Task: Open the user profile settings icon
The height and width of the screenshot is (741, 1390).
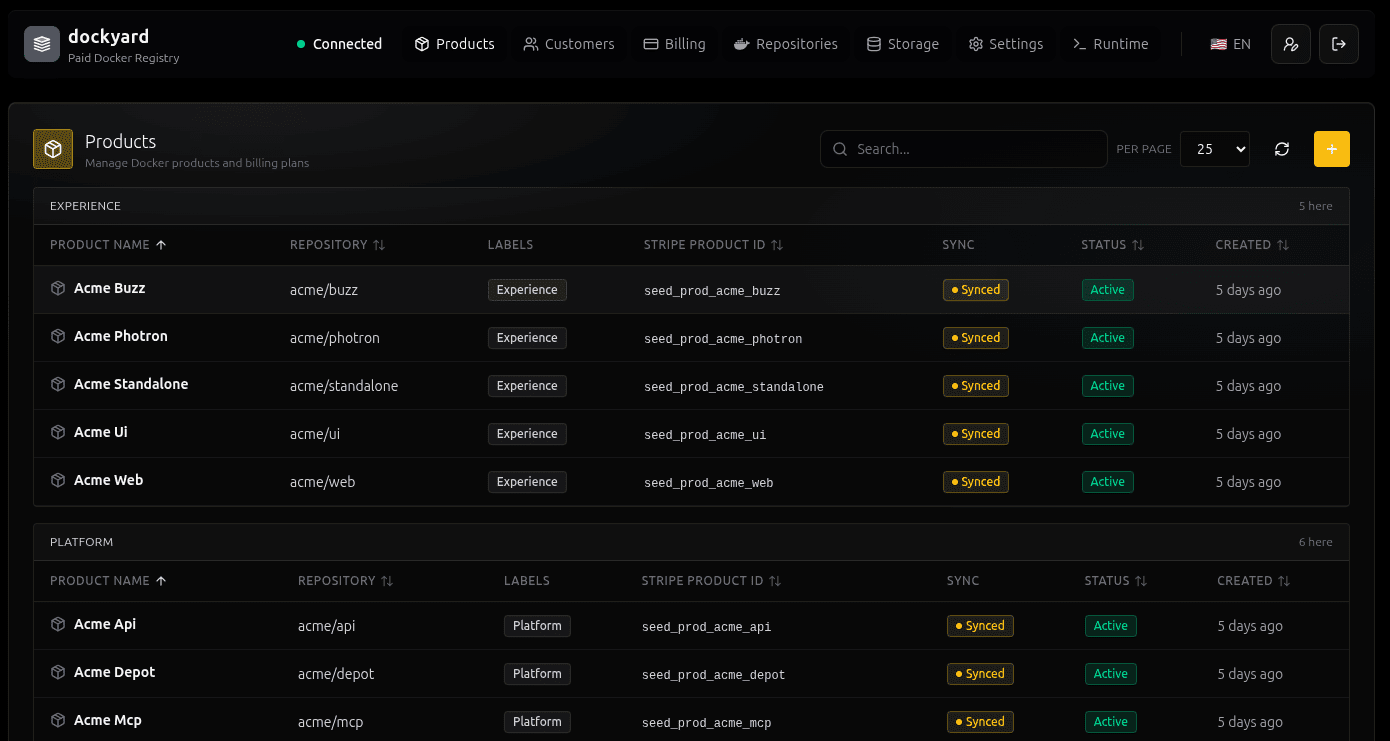Action: [x=1291, y=44]
